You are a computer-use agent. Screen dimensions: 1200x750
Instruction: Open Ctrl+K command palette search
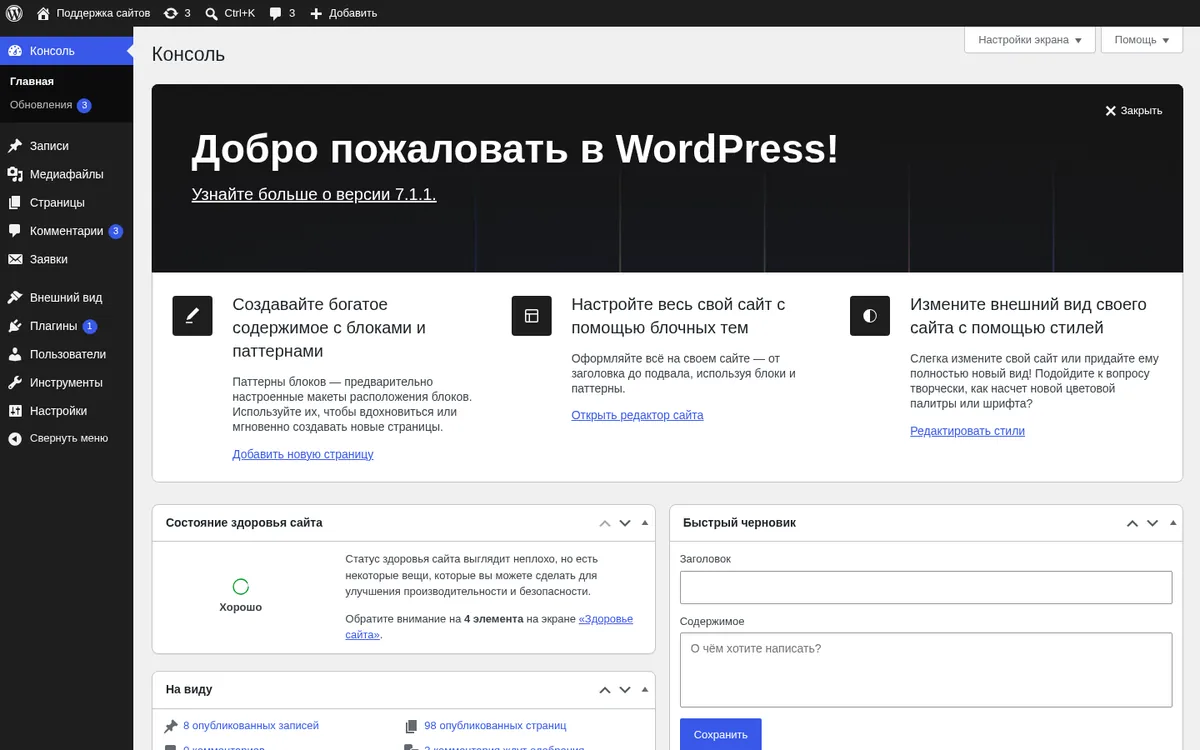point(230,13)
